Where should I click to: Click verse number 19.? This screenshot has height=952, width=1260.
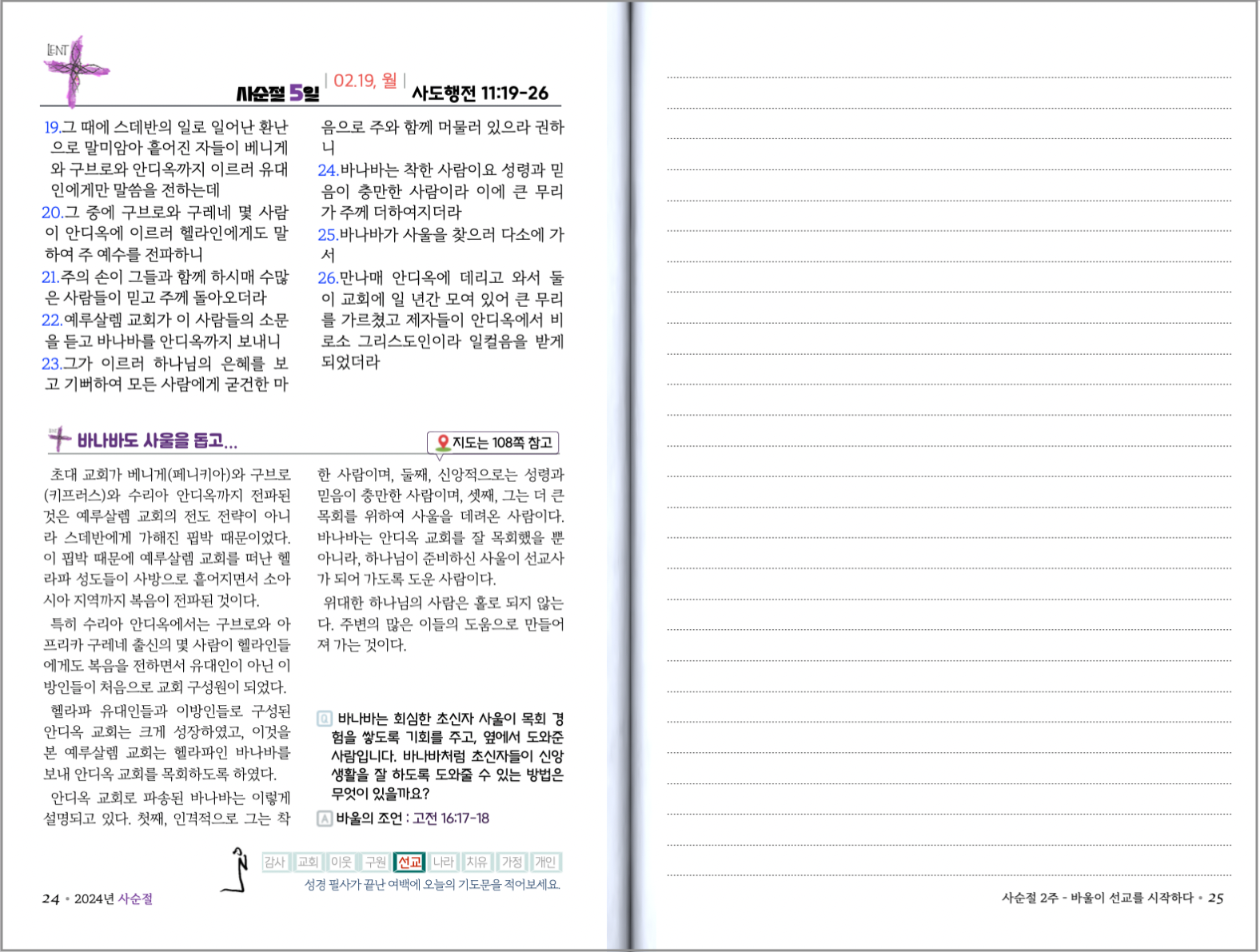52,127
